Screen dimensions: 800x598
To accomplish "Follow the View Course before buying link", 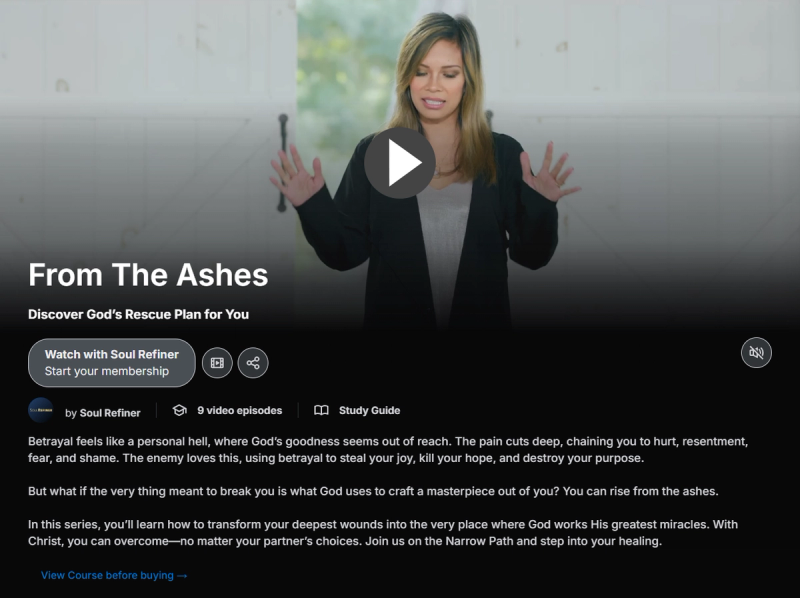I will (x=114, y=575).
